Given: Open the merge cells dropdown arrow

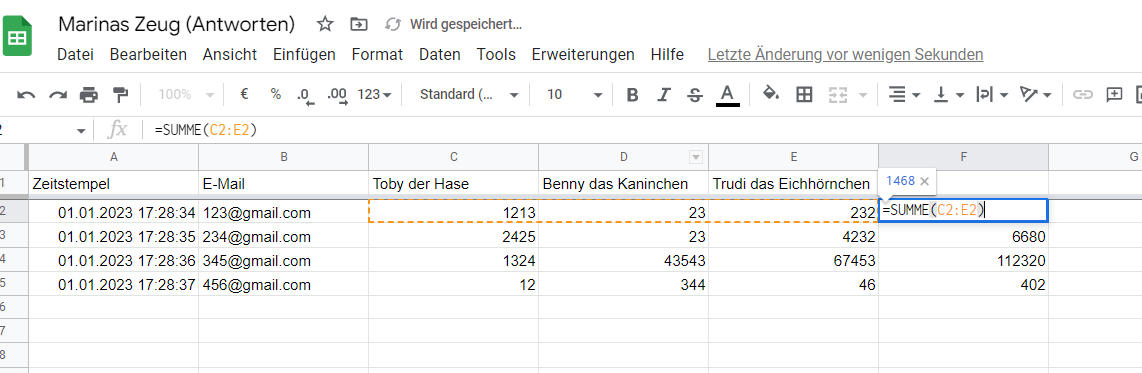Looking at the screenshot, I should [864, 95].
